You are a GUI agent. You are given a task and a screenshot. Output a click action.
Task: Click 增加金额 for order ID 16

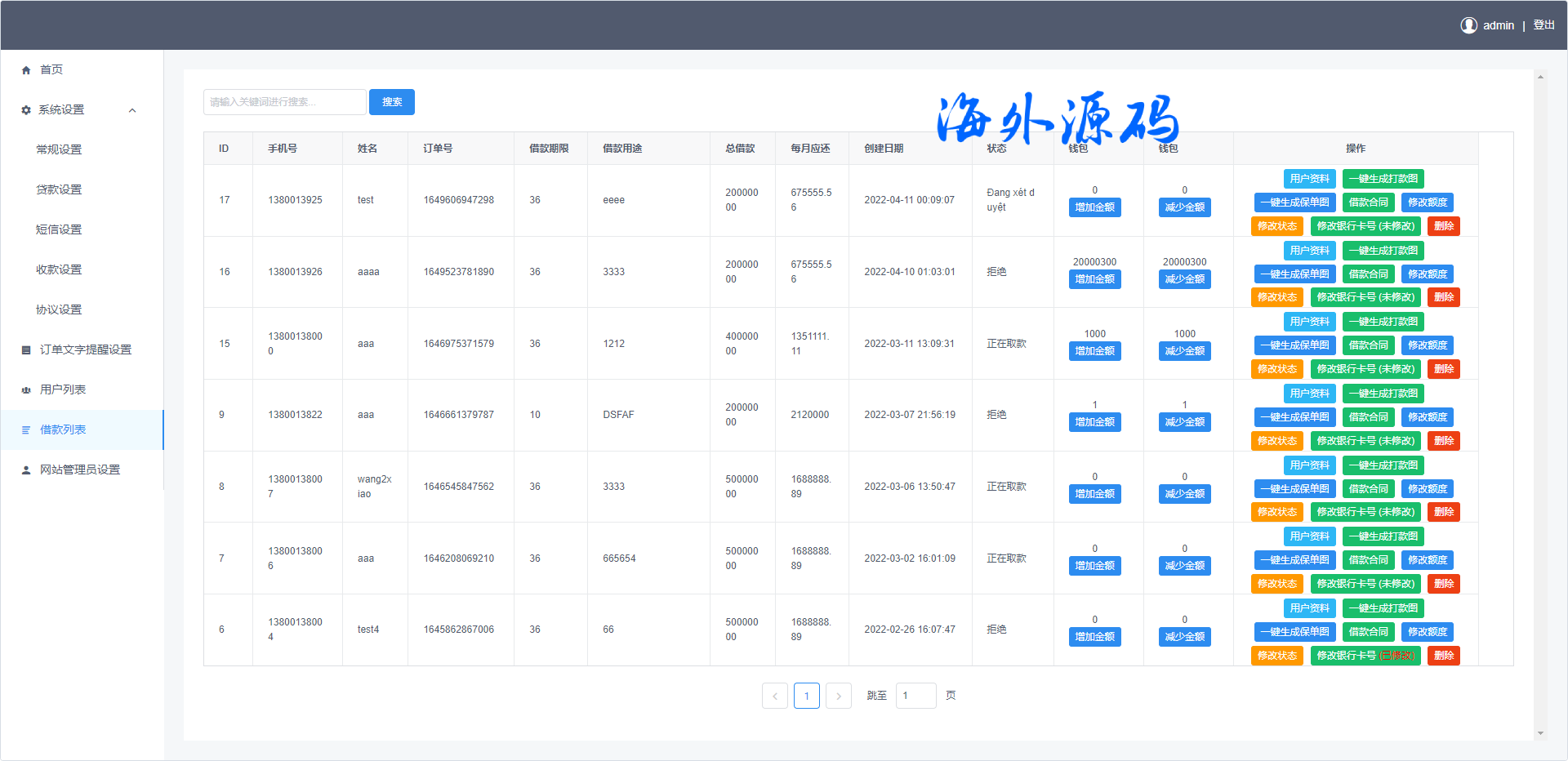point(1094,279)
